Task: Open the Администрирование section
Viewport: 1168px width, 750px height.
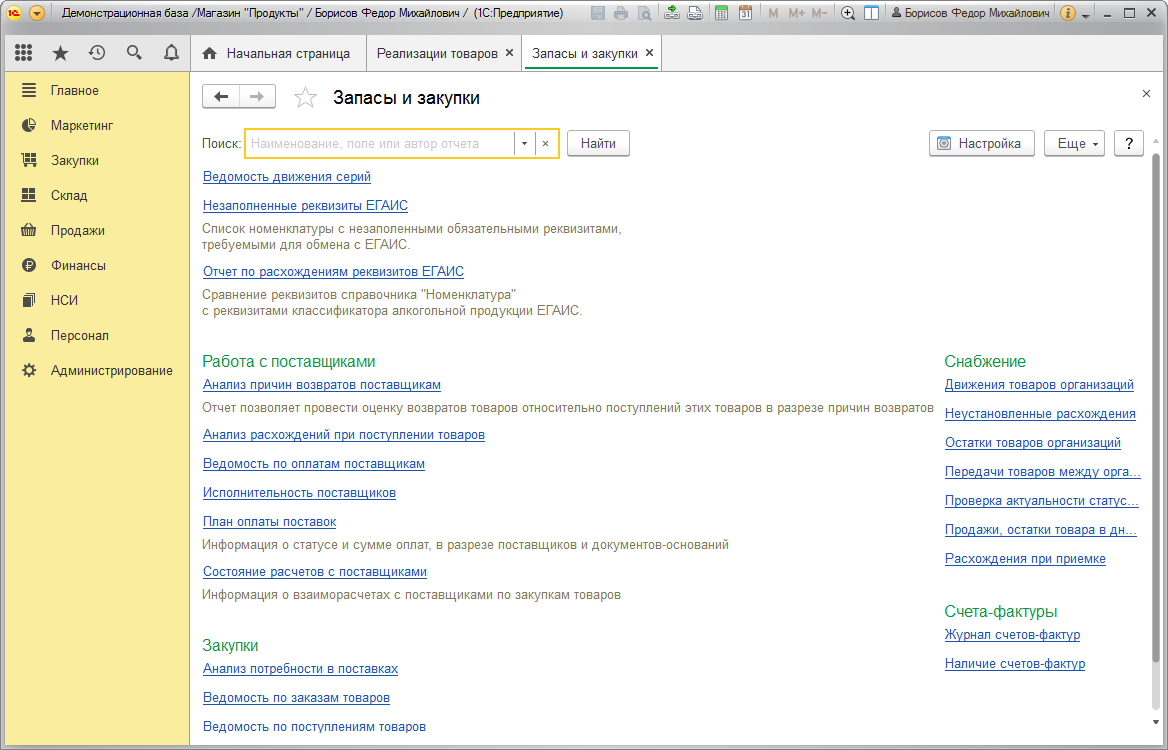Action: (x=112, y=370)
